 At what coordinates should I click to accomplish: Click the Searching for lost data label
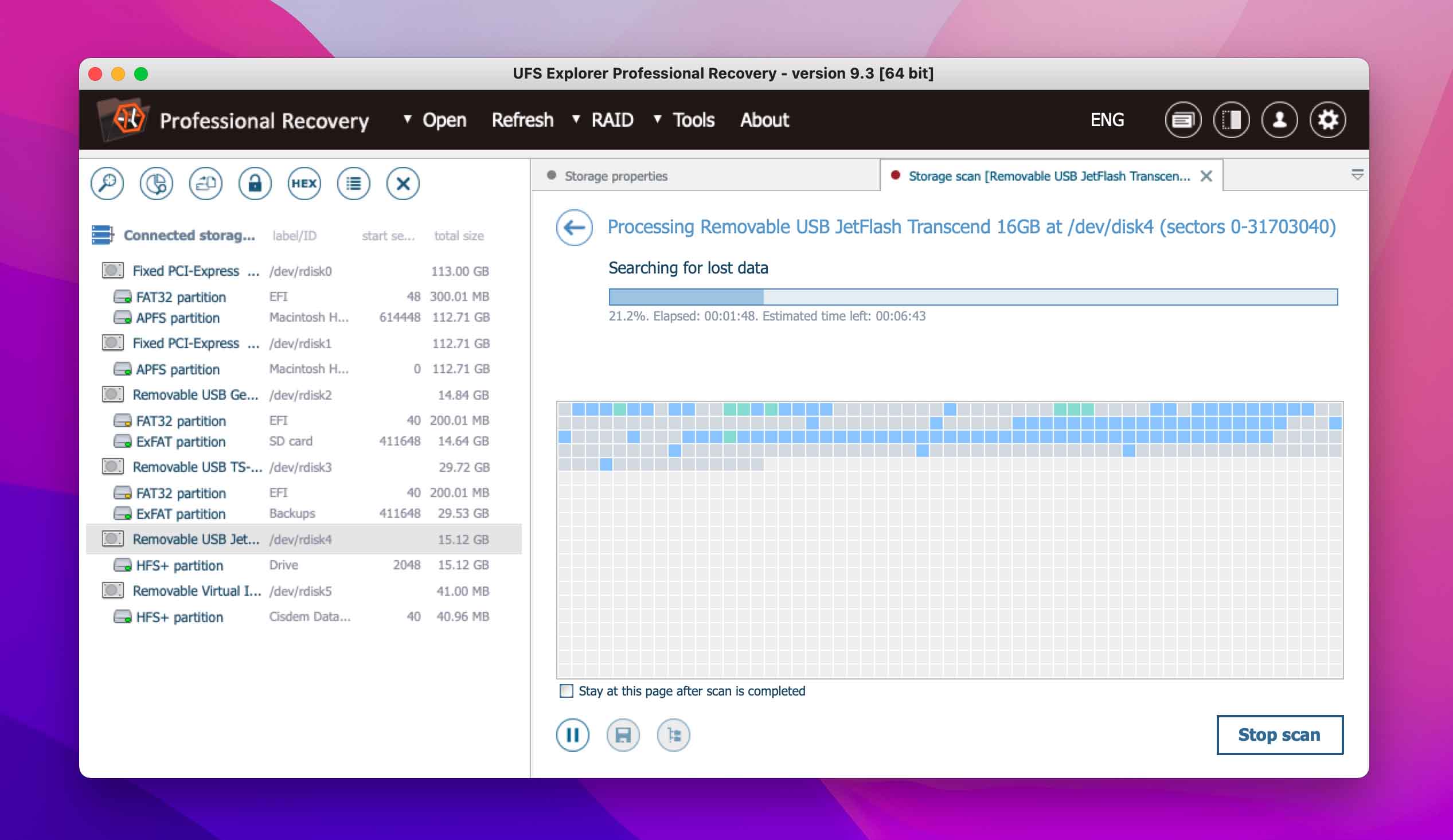[688, 268]
